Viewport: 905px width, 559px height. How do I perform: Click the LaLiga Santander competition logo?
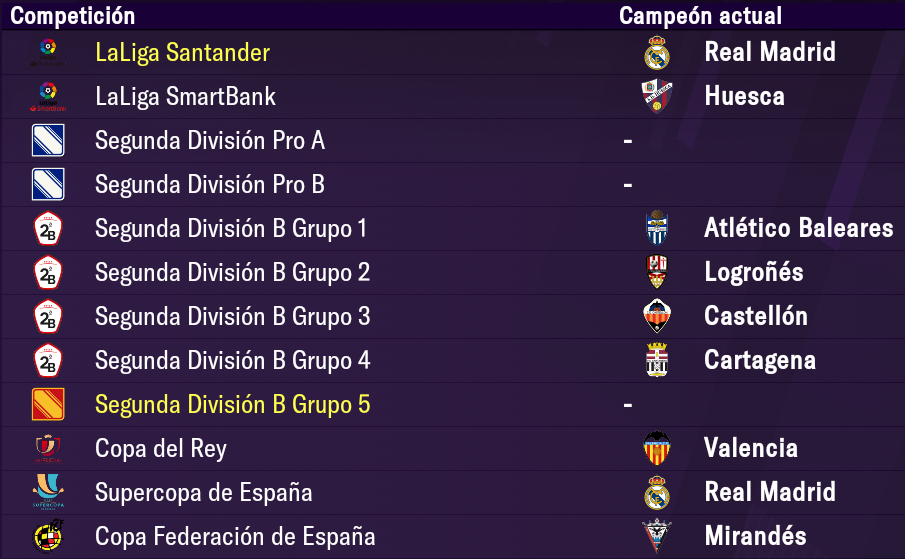pyautogui.click(x=48, y=52)
